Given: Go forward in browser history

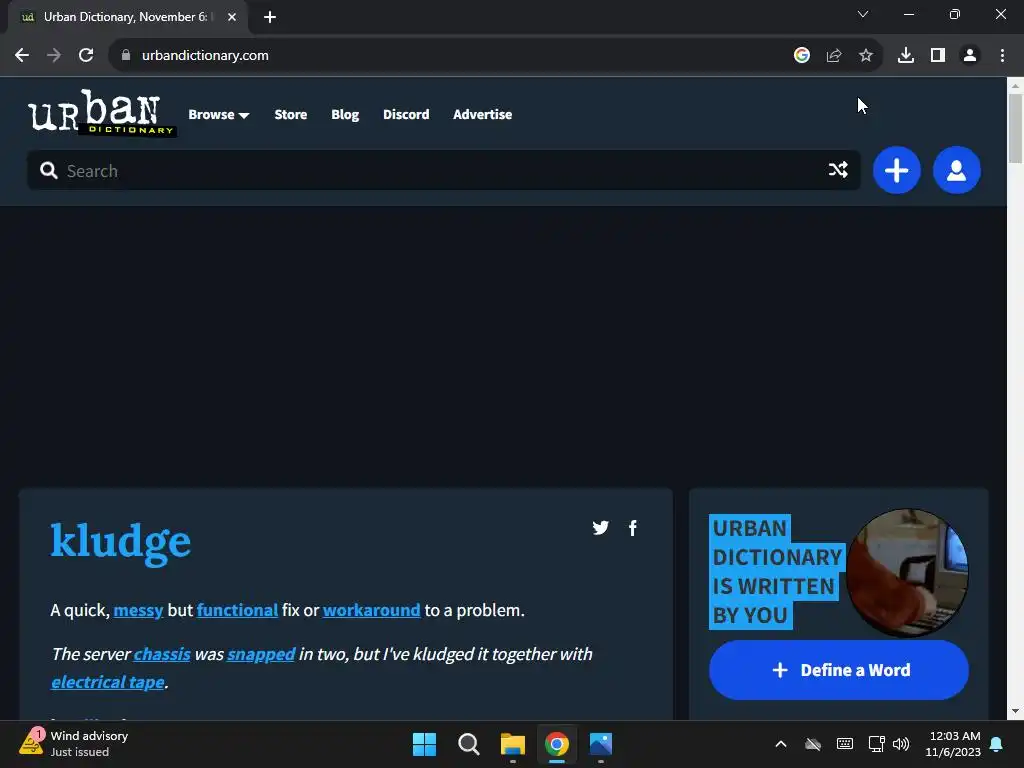Looking at the screenshot, I should 54,56.
